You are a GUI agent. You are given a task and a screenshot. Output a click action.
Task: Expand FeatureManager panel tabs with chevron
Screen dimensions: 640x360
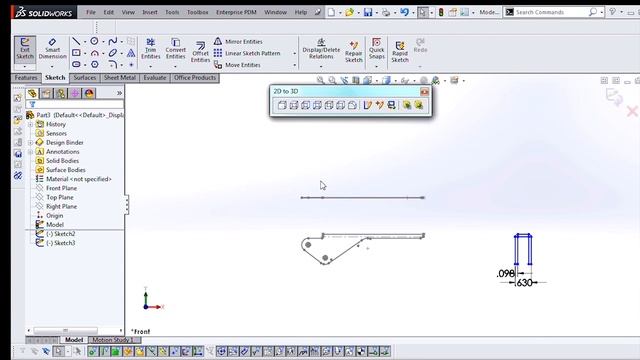click(119, 93)
